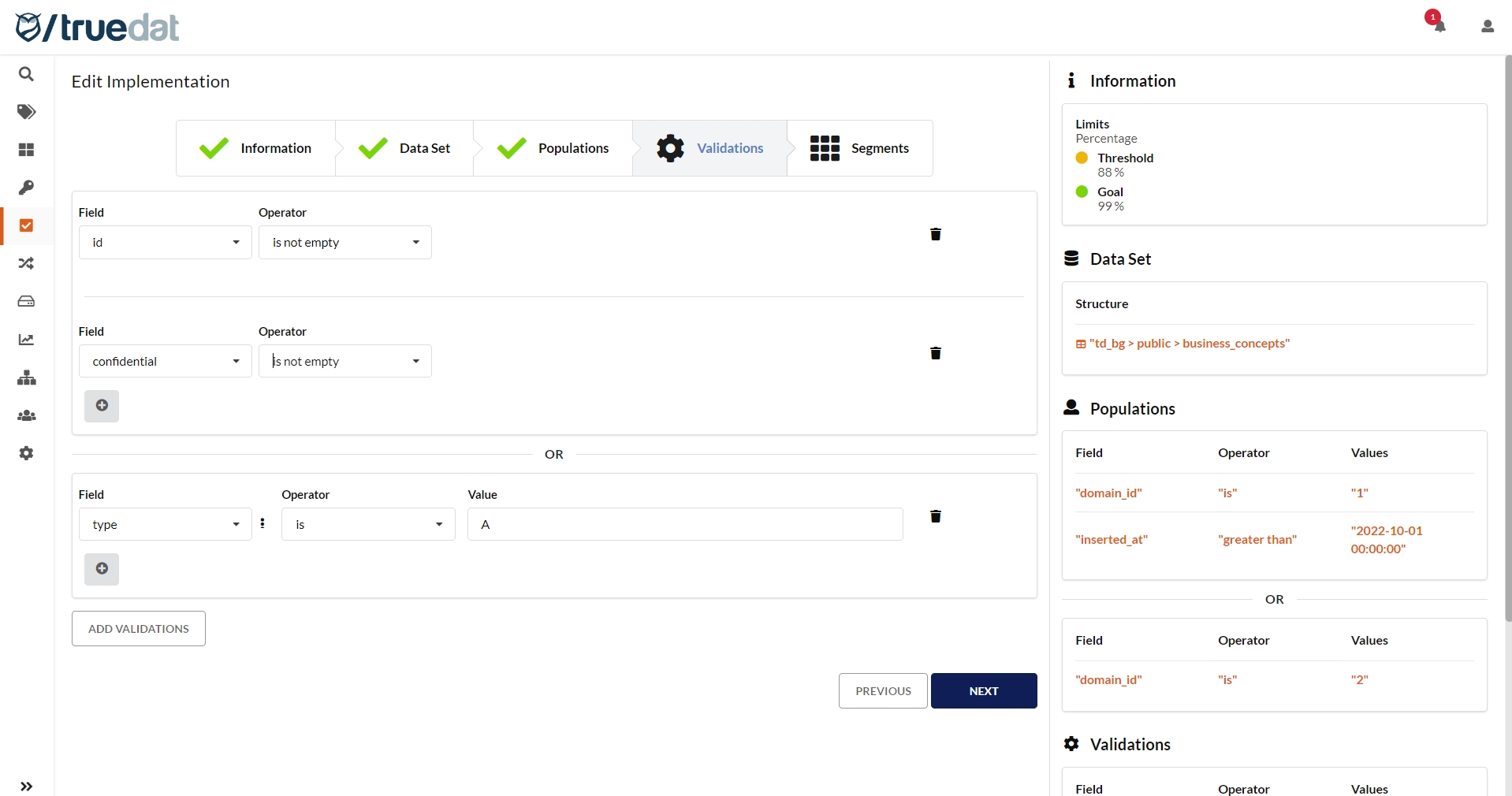Viewport: 1512px width, 796px height.
Task: Open the id Field dropdown
Action: [x=165, y=243]
